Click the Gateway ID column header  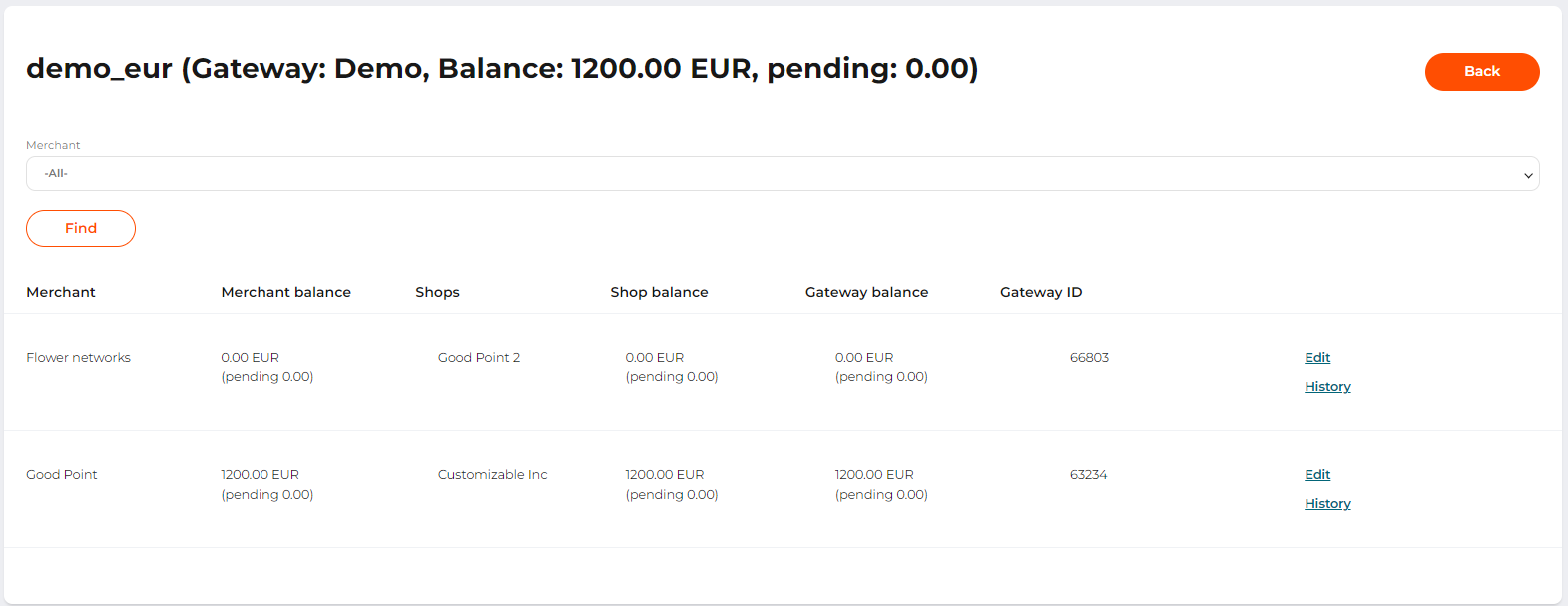[x=1041, y=293]
